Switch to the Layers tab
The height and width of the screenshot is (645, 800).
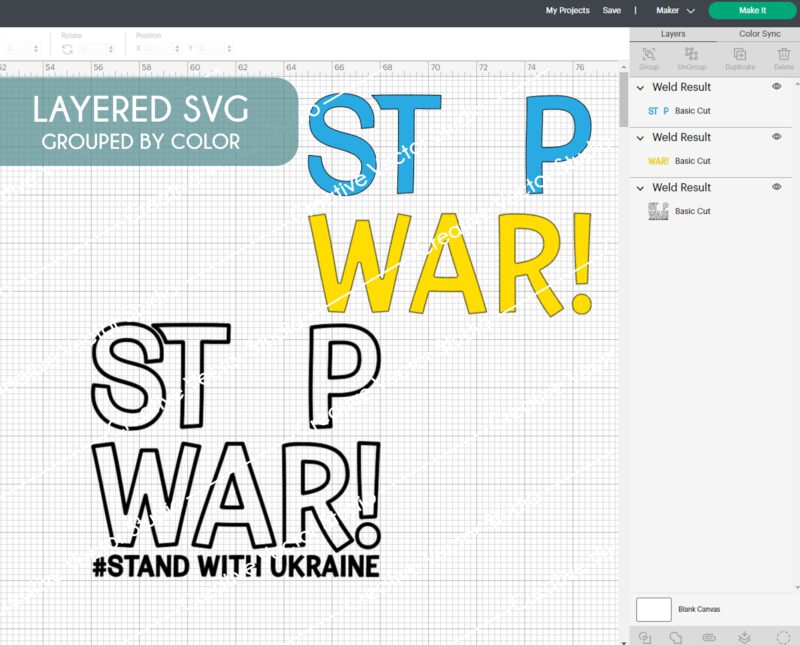[673, 34]
